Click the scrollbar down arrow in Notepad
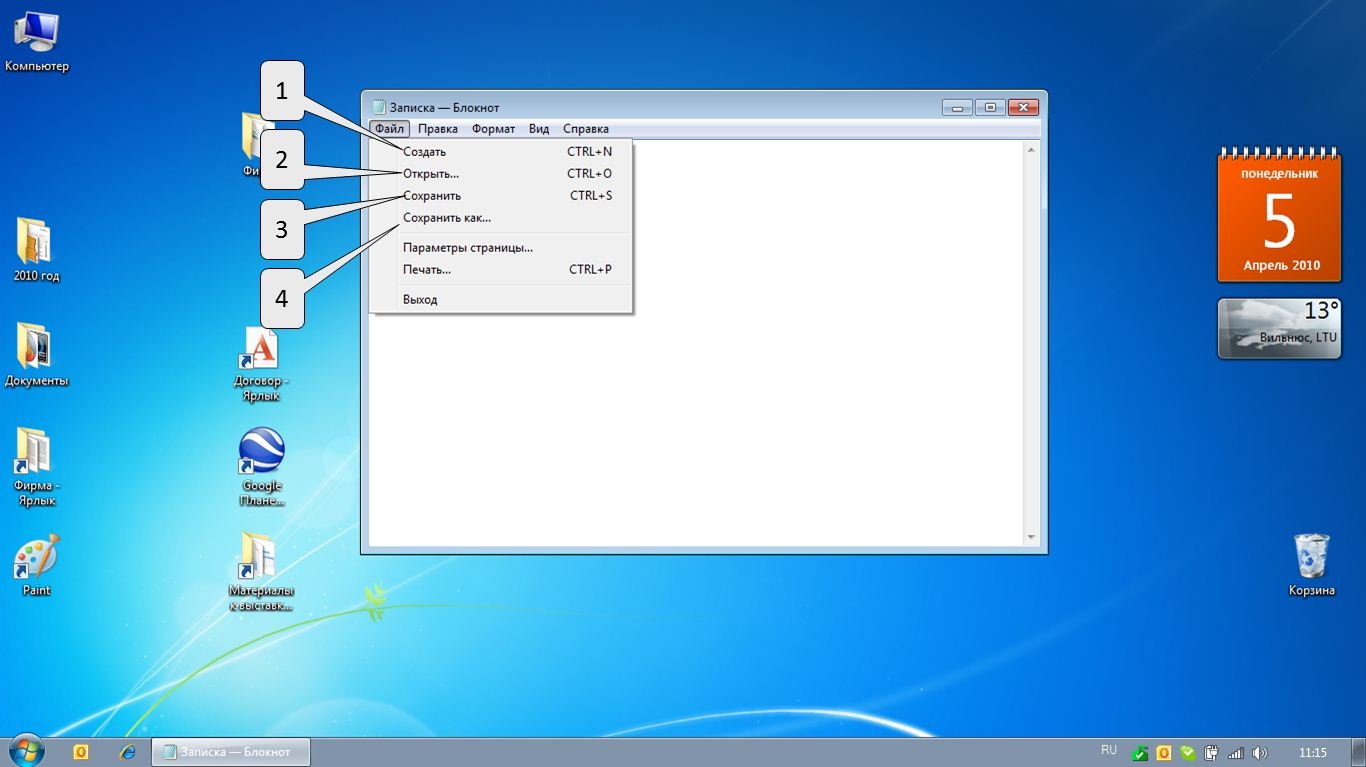The width and height of the screenshot is (1366, 767). coord(1032,538)
